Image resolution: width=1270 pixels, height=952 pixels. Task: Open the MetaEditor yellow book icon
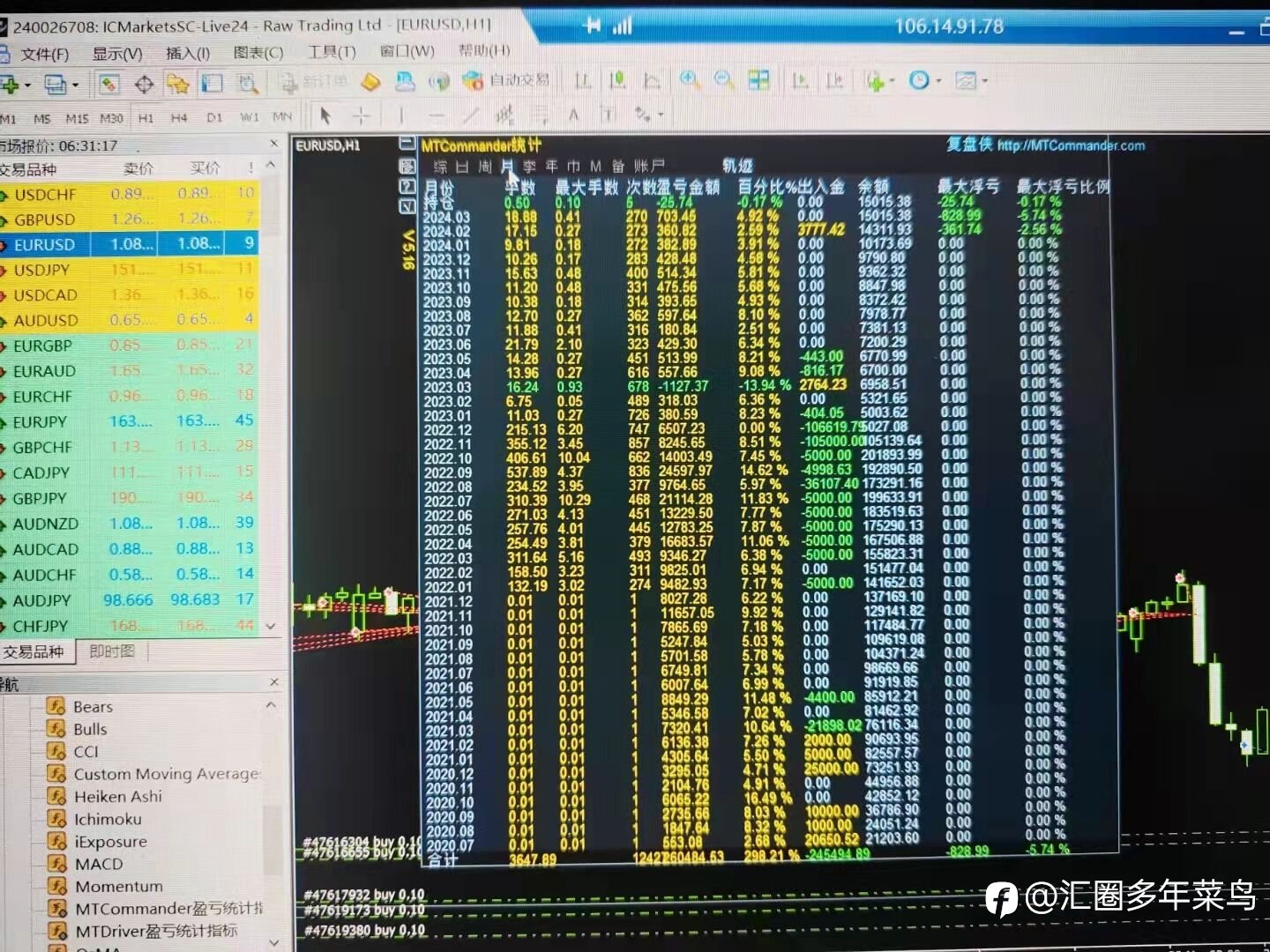point(371,82)
